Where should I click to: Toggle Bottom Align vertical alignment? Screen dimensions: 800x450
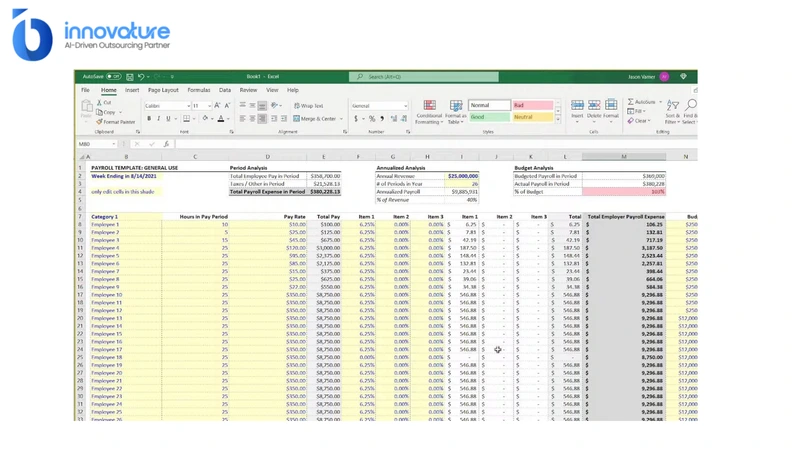(262, 106)
